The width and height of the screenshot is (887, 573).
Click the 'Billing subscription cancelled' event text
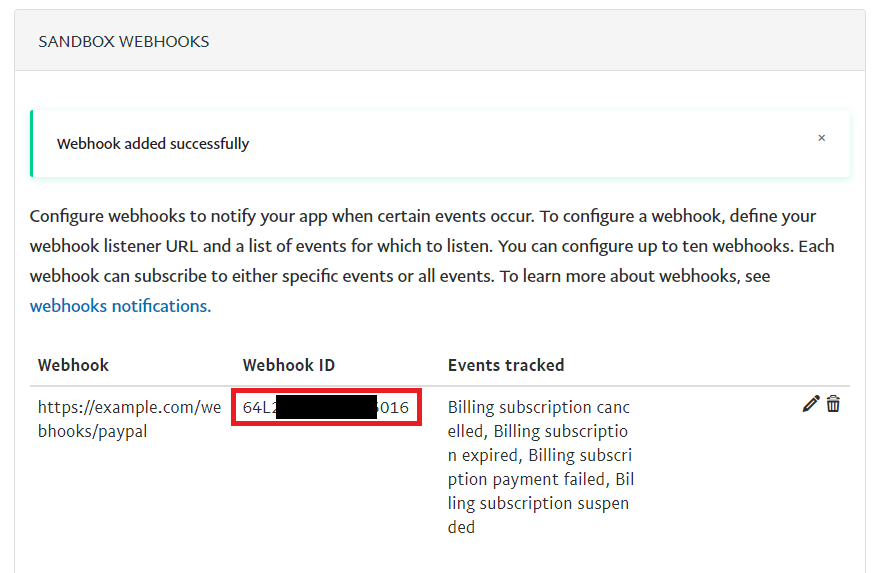pos(538,408)
